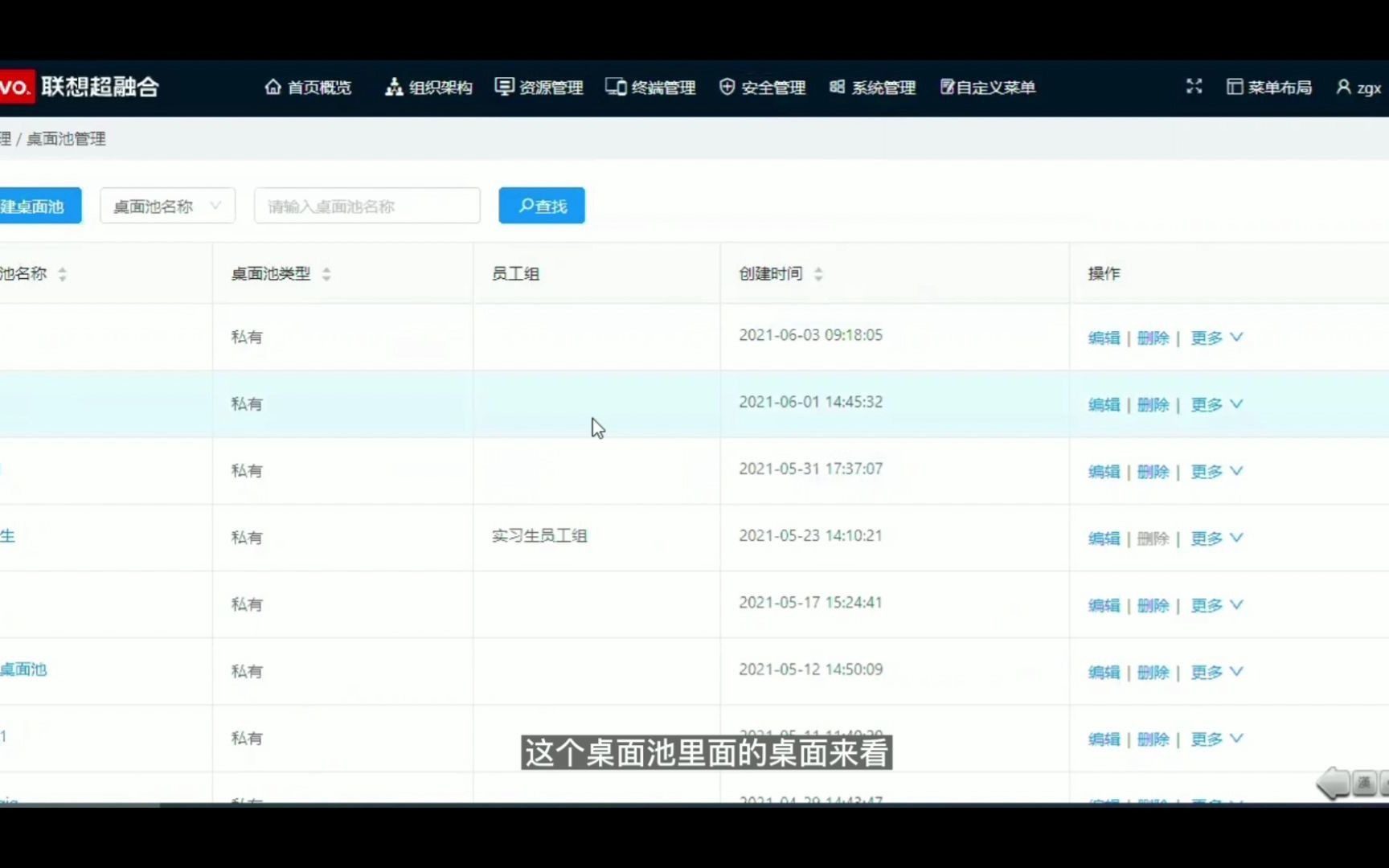
Task: Expand 更多 for the 2021-06-01 14:45:32 row
Action: (1216, 404)
